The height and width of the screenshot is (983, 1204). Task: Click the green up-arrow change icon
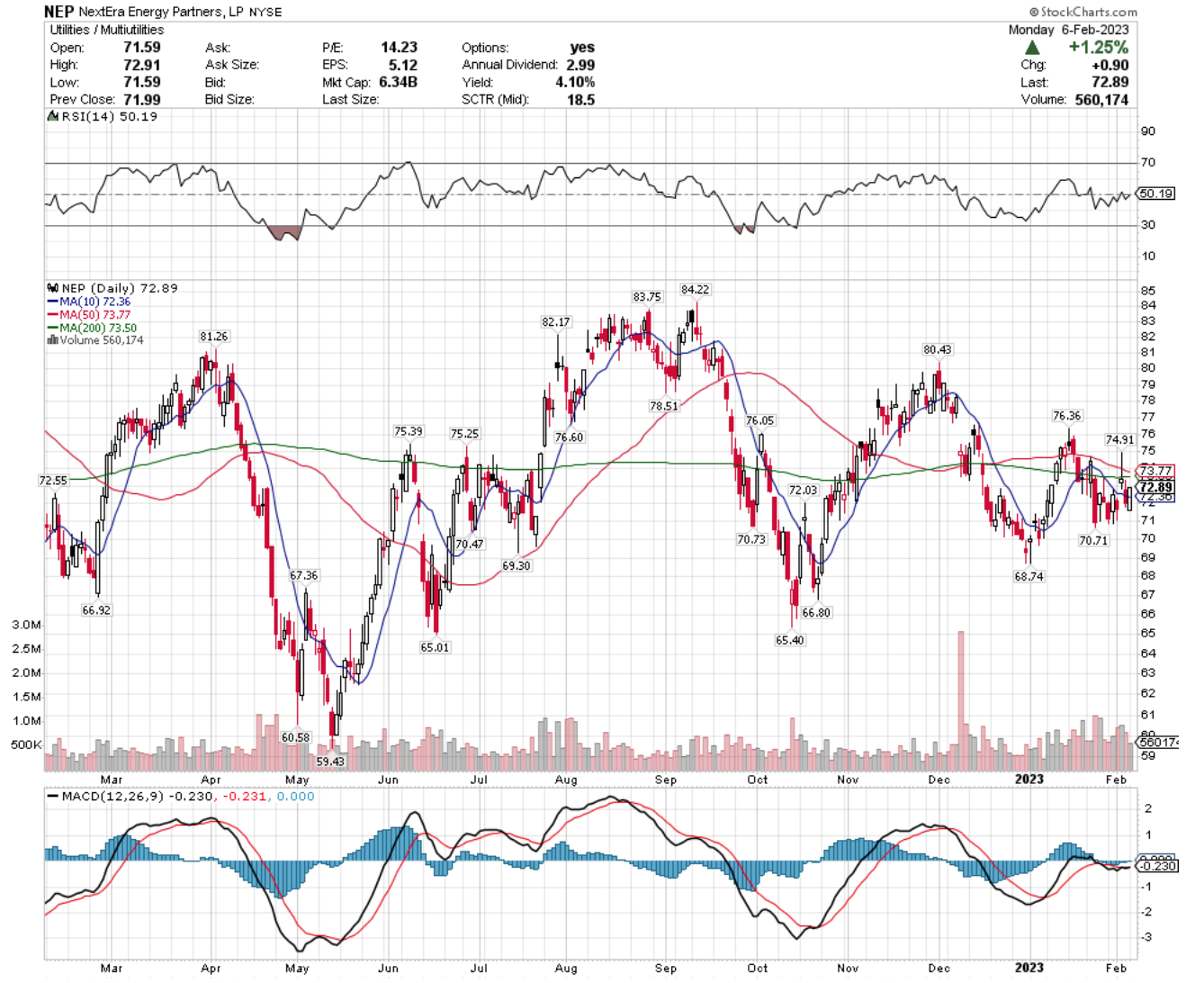pos(1032,48)
